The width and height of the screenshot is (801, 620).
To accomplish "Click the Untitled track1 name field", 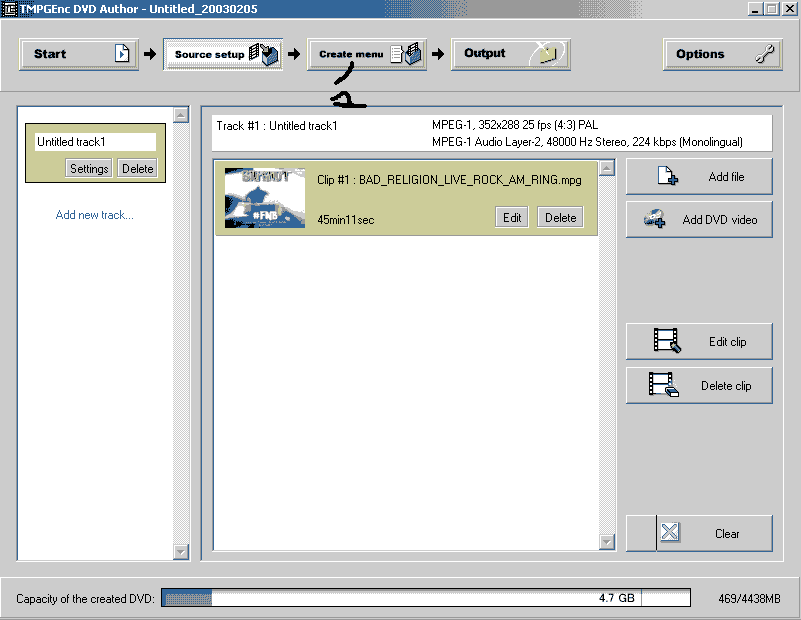I will point(96,141).
